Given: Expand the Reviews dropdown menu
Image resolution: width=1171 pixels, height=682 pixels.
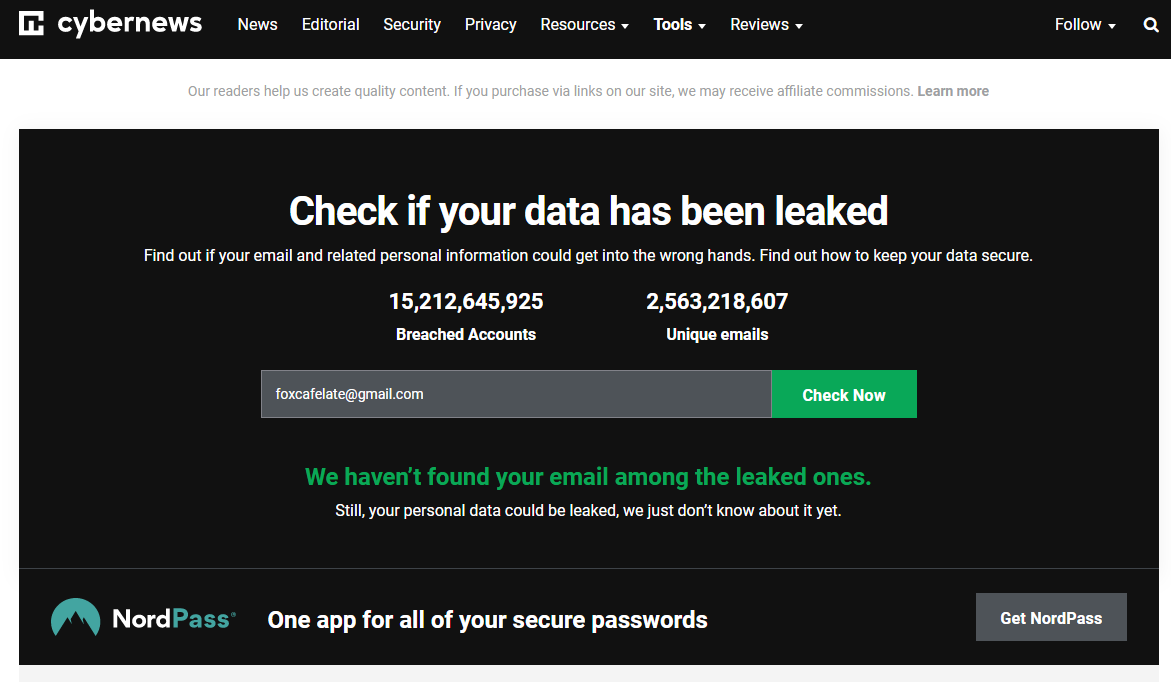Looking at the screenshot, I should click(766, 25).
